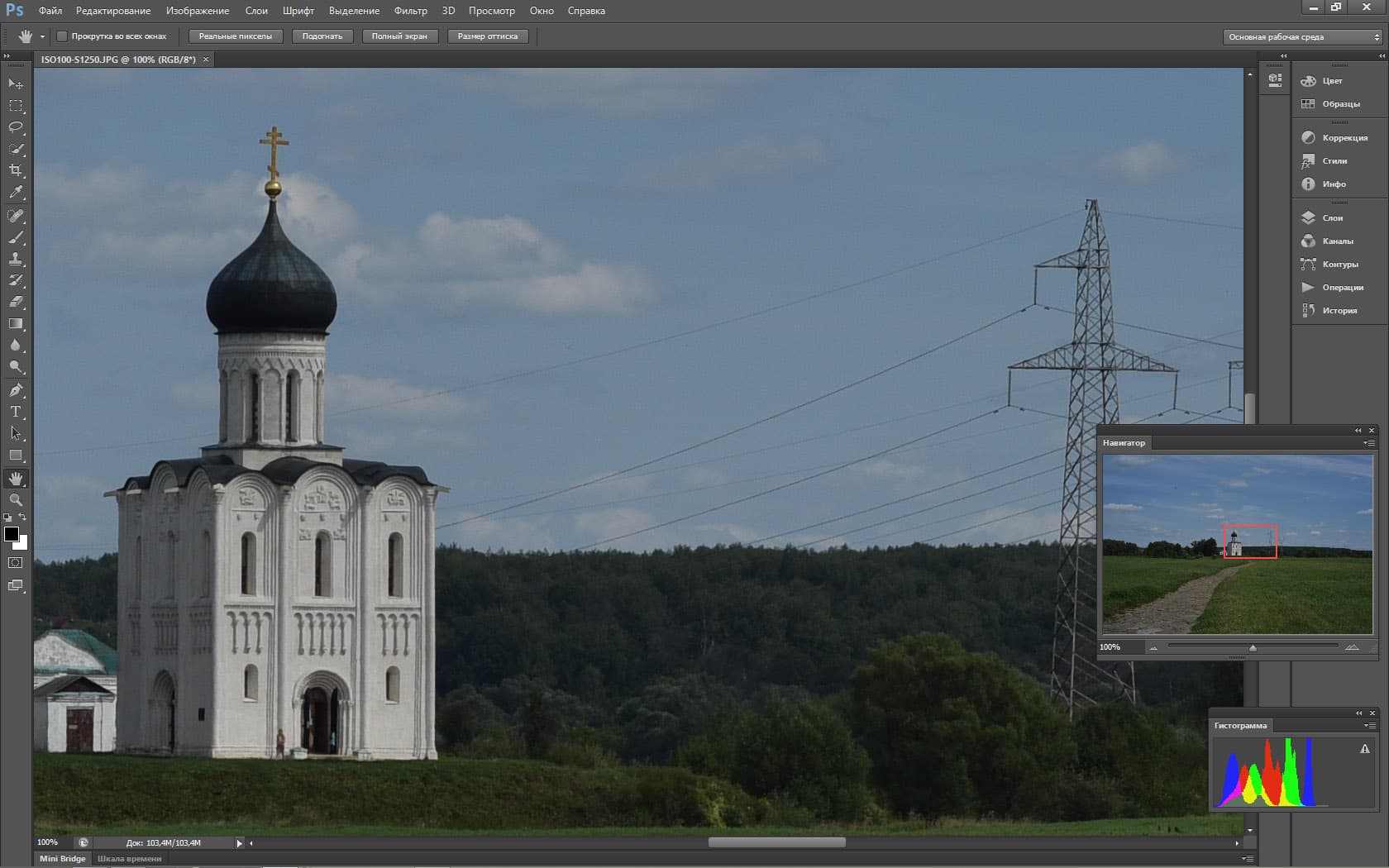Select the Clone Stamp tool
Viewport: 1389px width, 868px height.
click(16, 260)
